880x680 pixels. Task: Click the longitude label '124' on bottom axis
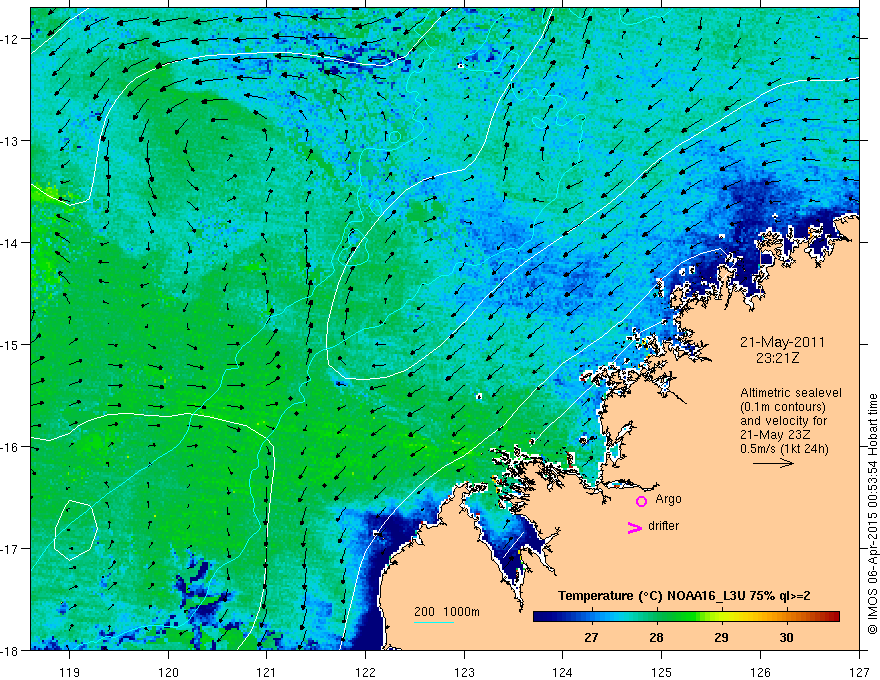tap(563, 673)
